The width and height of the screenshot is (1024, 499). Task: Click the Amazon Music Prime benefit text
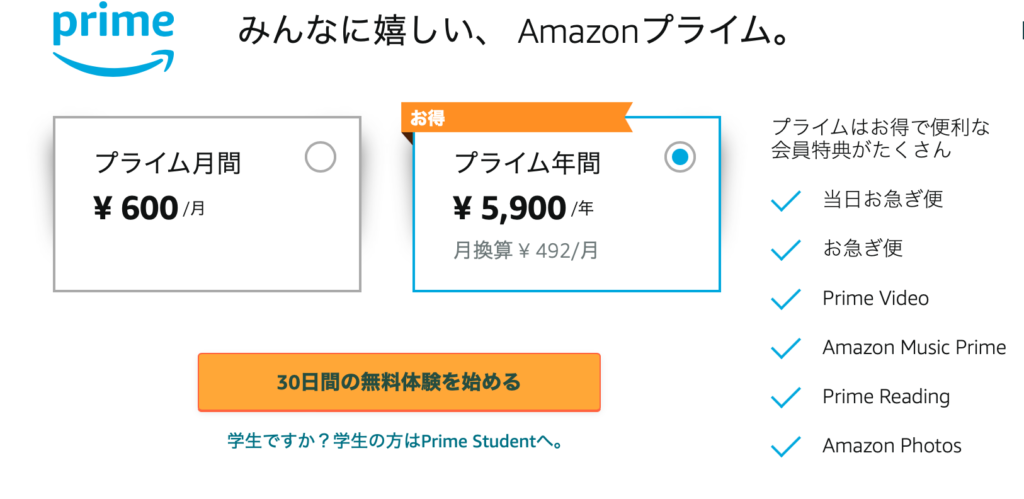[914, 348]
